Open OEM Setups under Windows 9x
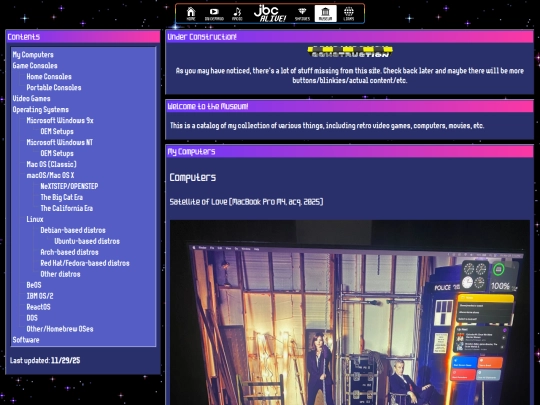The image size is (540, 405). click(x=57, y=132)
